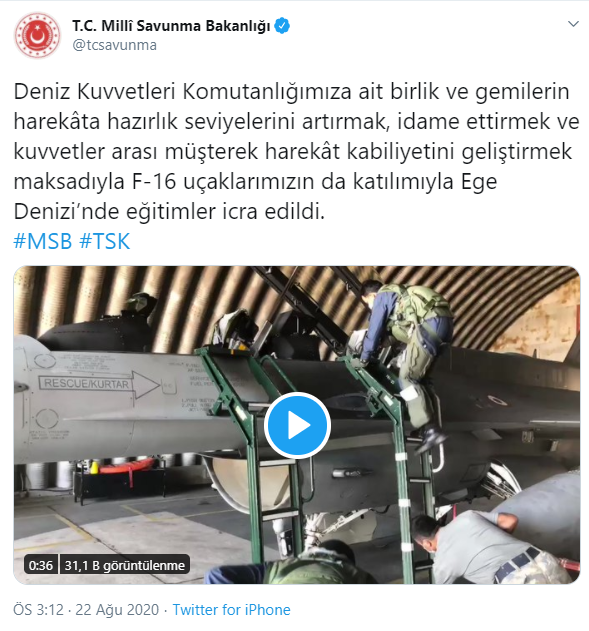Click the F-16 mention in the tweet text
The width and height of the screenshot is (589, 631).
[x=154, y=181]
